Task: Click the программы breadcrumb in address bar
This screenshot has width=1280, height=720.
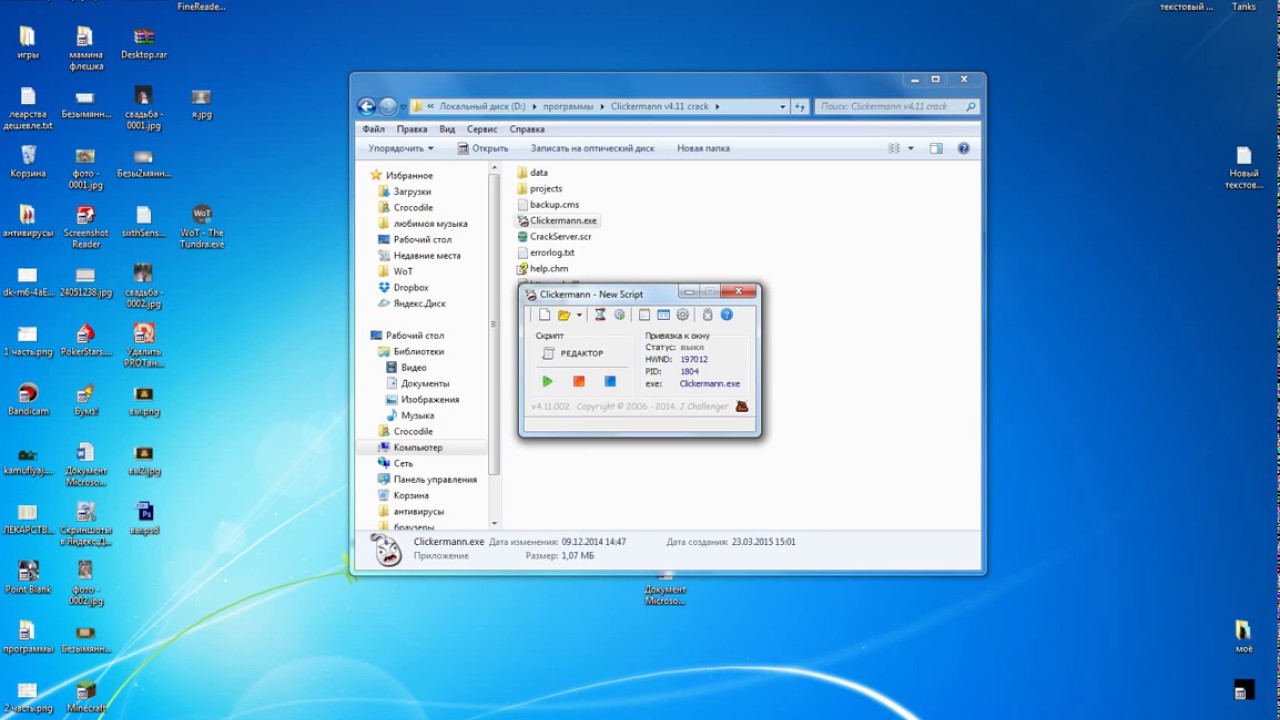Action: tap(568, 106)
